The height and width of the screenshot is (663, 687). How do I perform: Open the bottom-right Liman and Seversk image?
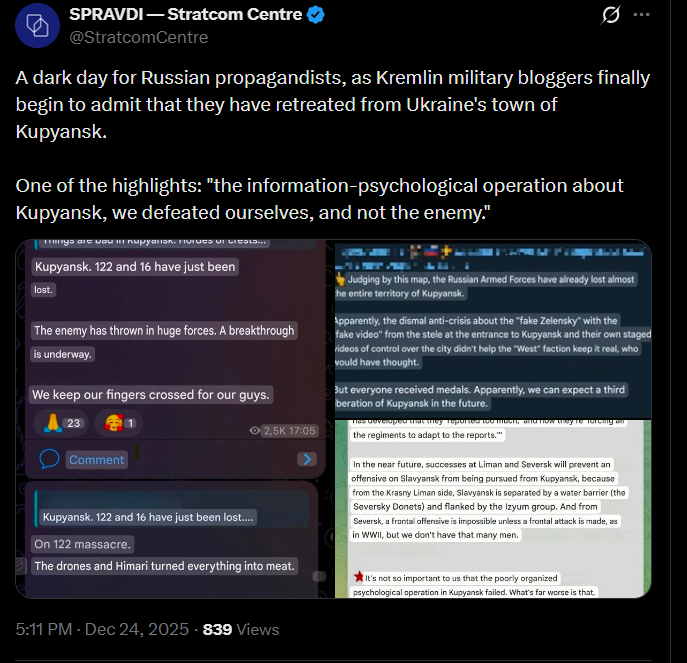click(x=493, y=509)
